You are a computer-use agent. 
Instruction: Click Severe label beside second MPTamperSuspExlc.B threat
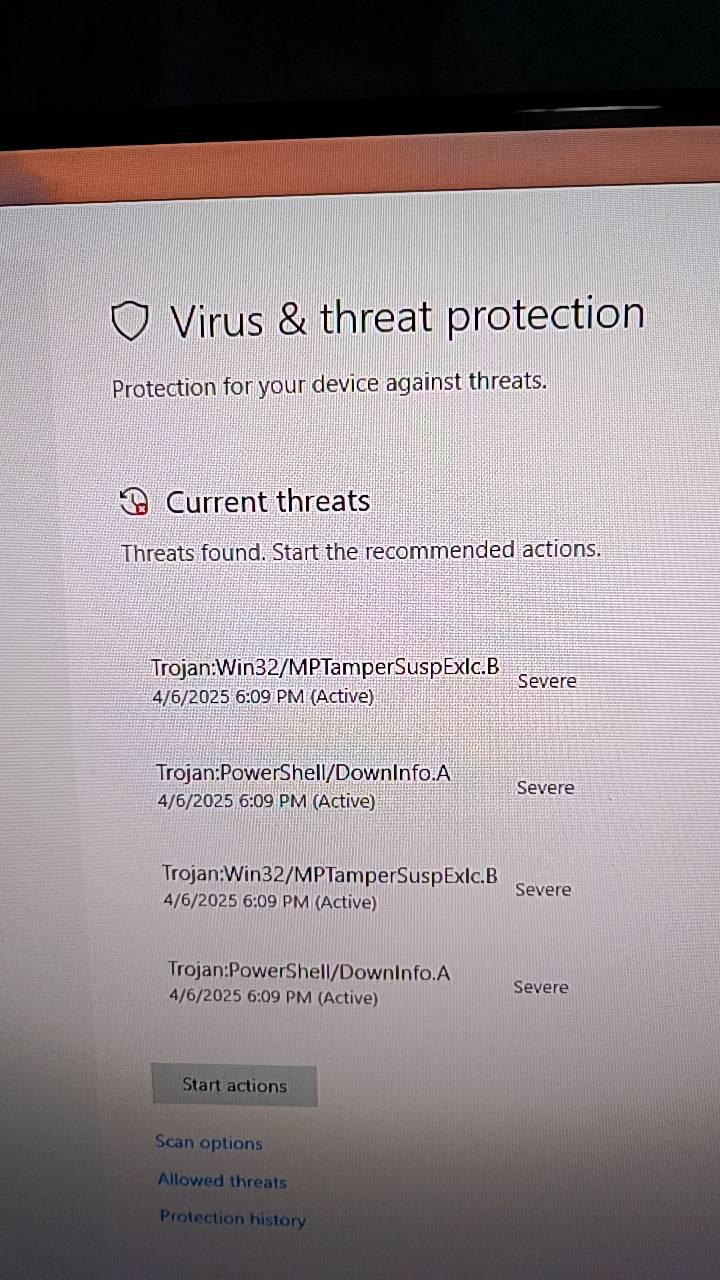pyautogui.click(x=543, y=889)
